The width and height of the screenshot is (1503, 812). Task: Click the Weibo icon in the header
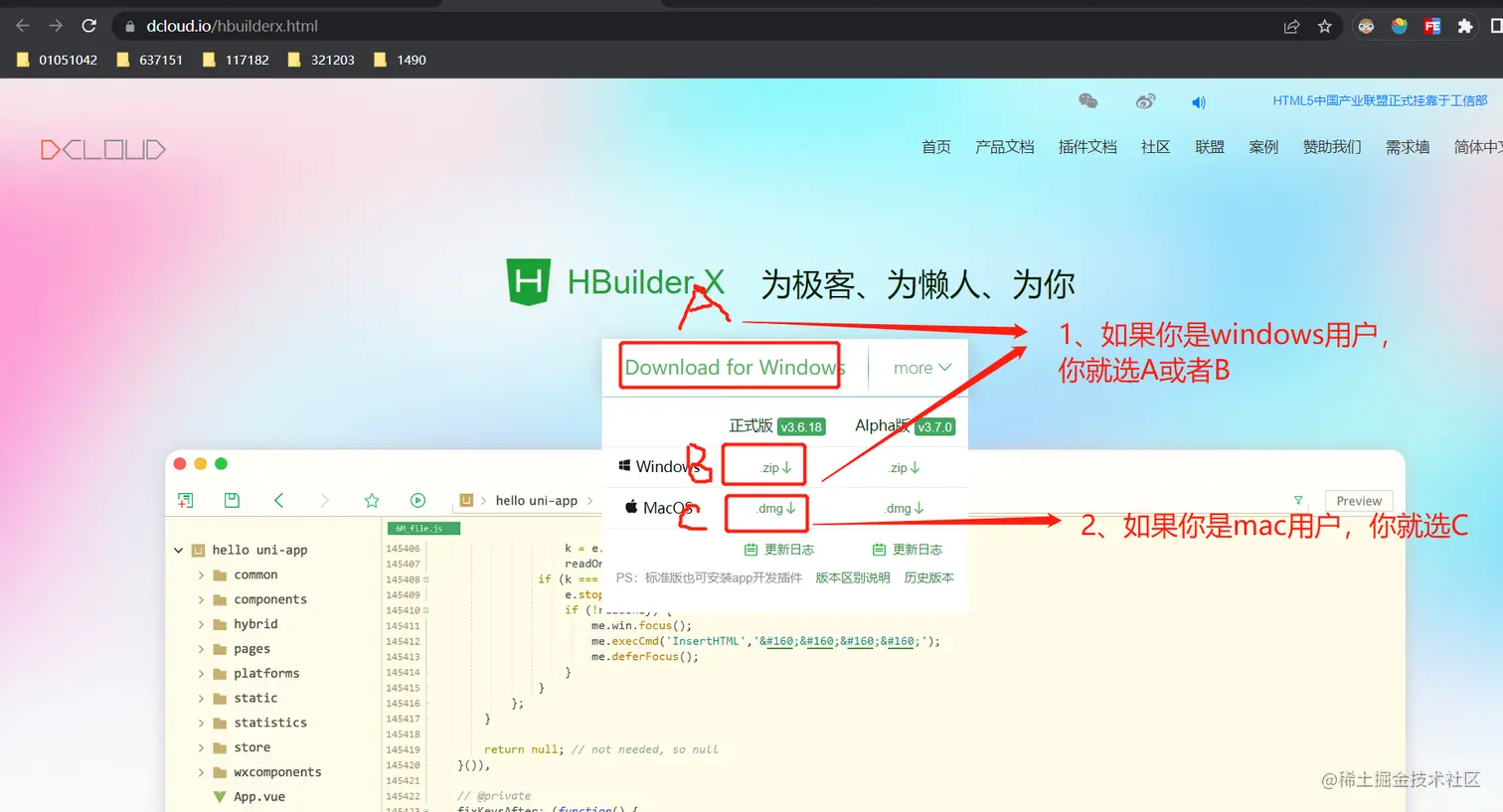click(x=1145, y=101)
